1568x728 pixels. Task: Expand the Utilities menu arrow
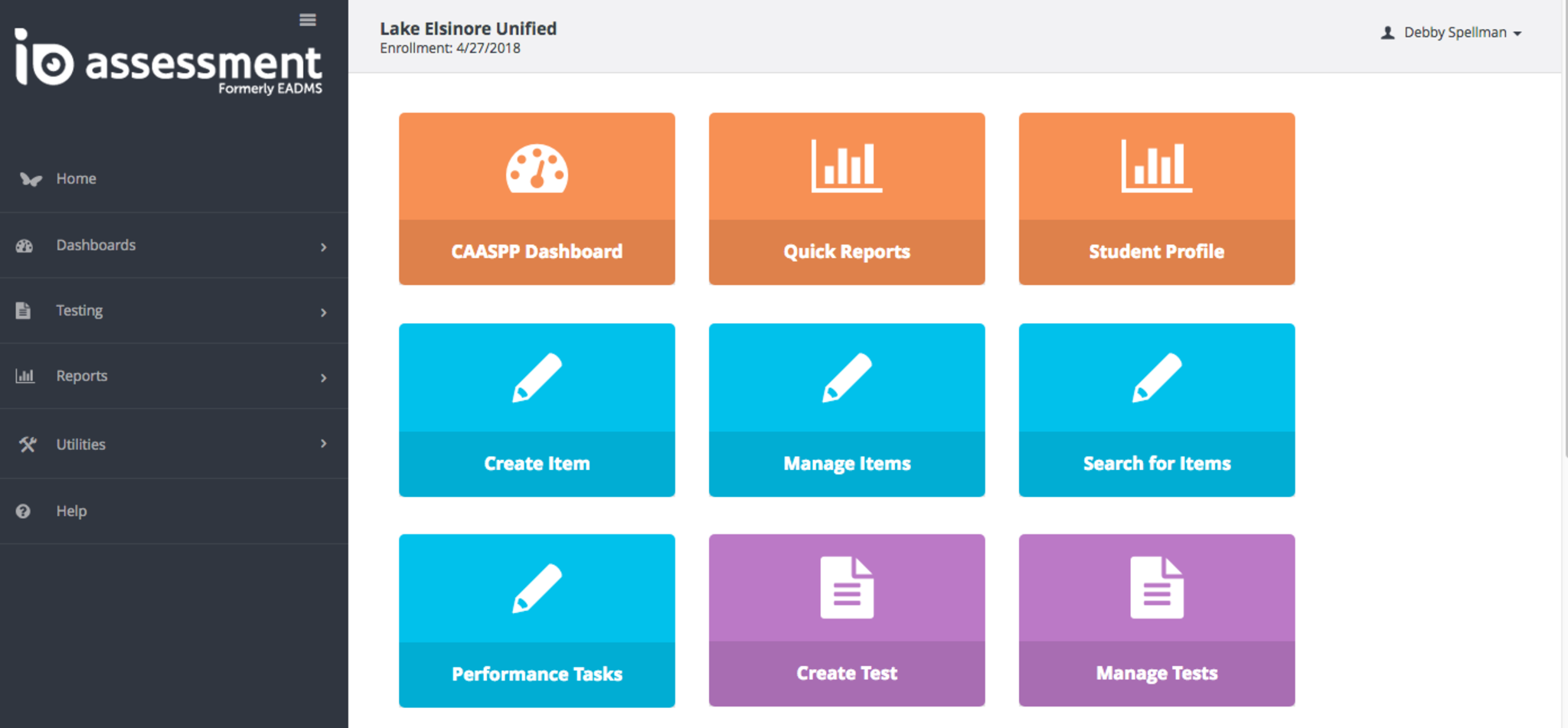323,444
